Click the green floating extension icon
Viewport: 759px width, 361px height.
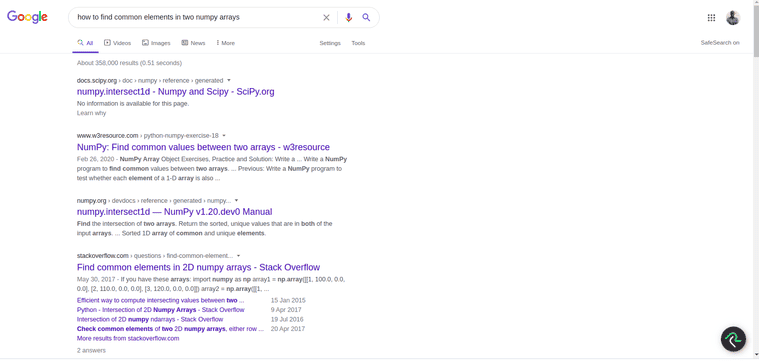[x=733, y=339]
